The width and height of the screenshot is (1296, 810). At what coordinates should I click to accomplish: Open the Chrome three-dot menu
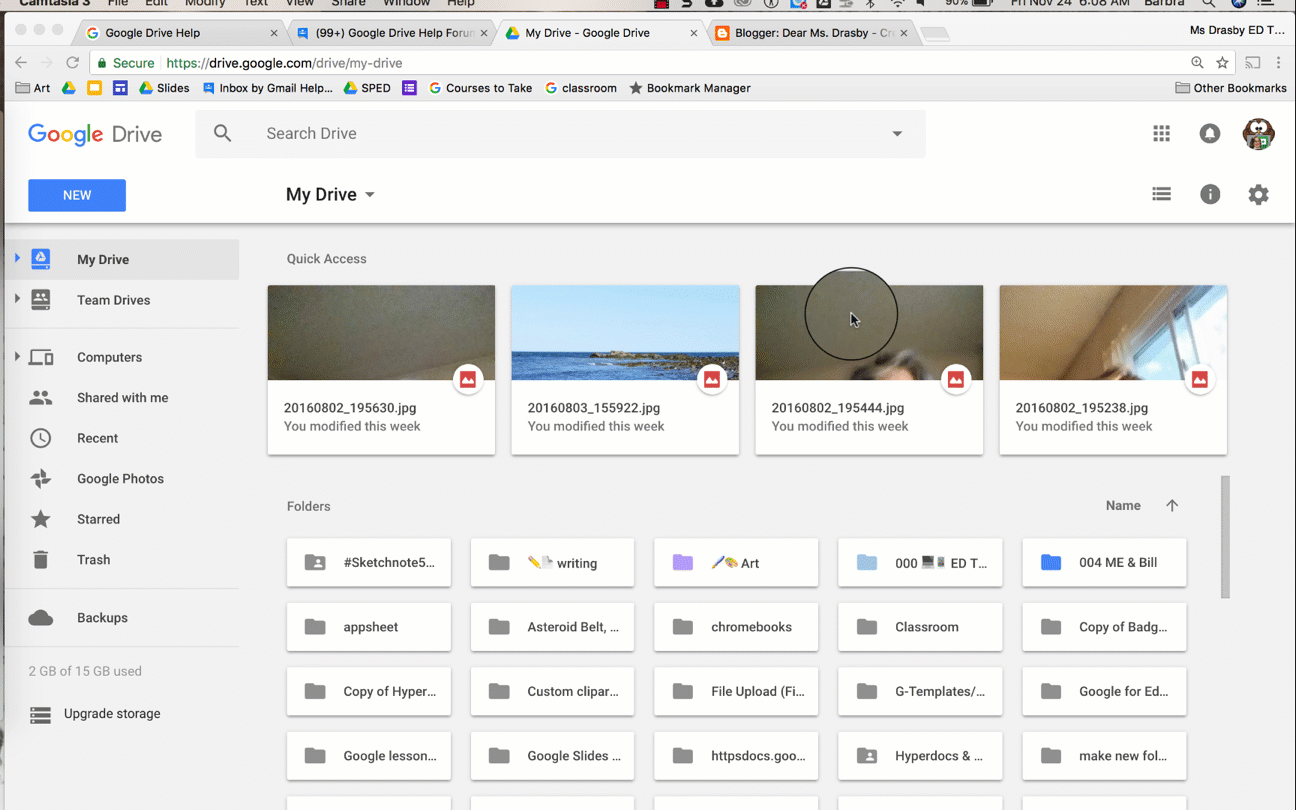1278,62
